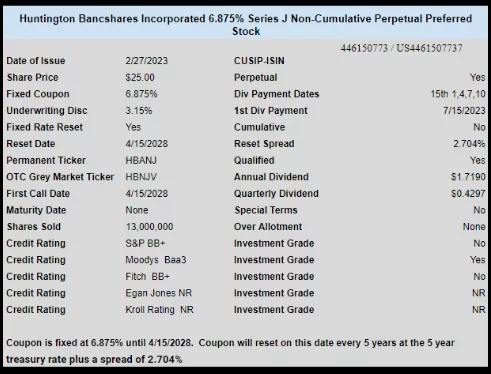Select the Reset Spread value 2.704%

(x=469, y=144)
